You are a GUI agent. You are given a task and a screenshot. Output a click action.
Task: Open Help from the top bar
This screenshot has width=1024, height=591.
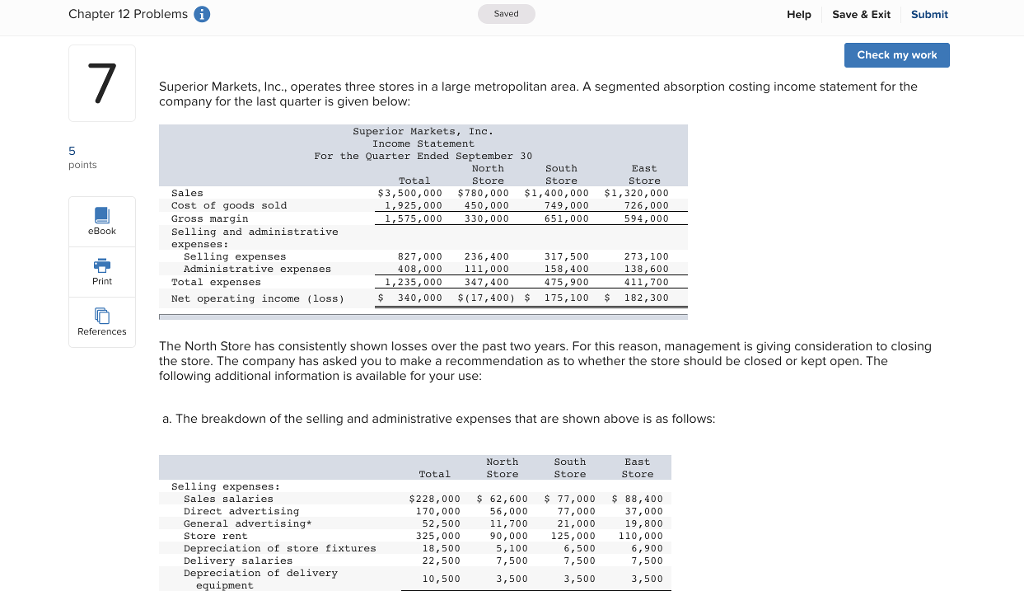(x=798, y=14)
